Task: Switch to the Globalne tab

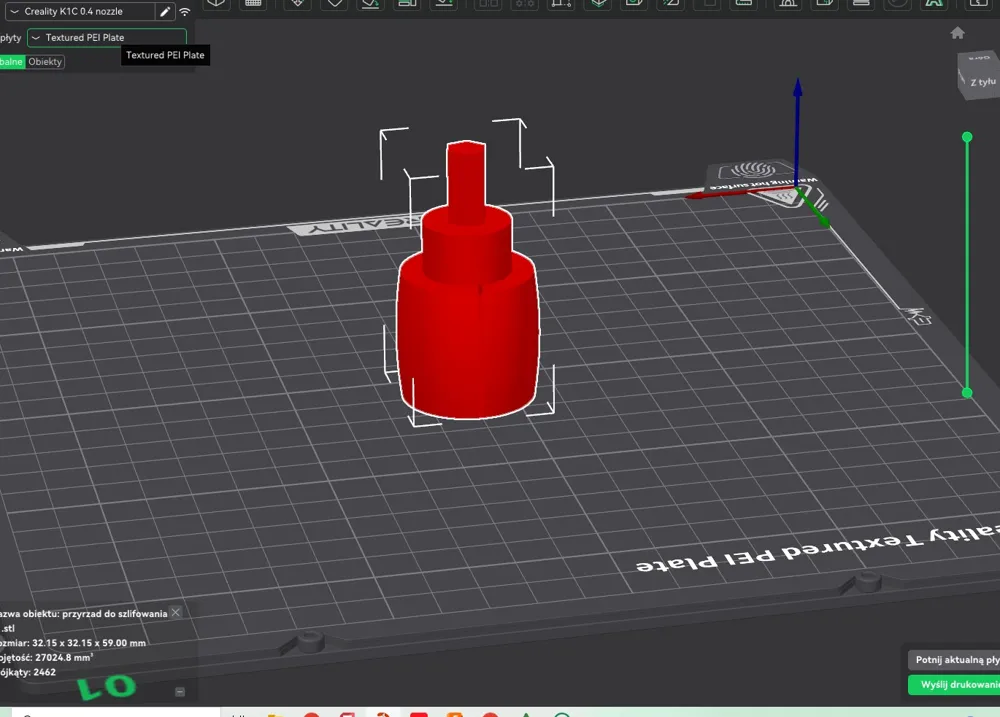Action: [x=11, y=62]
